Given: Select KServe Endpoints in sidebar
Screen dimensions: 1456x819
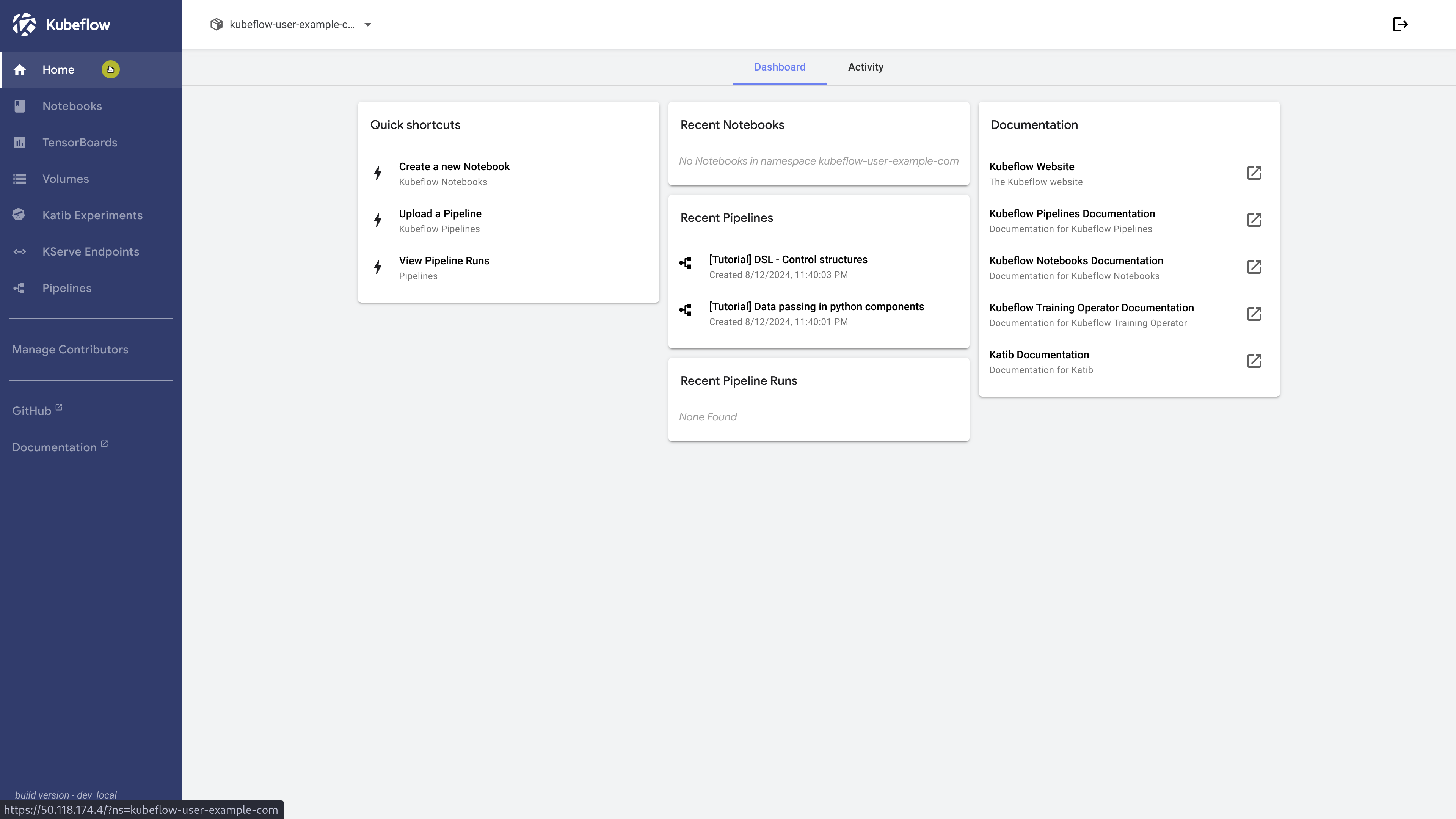Looking at the screenshot, I should [x=91, y=252].
